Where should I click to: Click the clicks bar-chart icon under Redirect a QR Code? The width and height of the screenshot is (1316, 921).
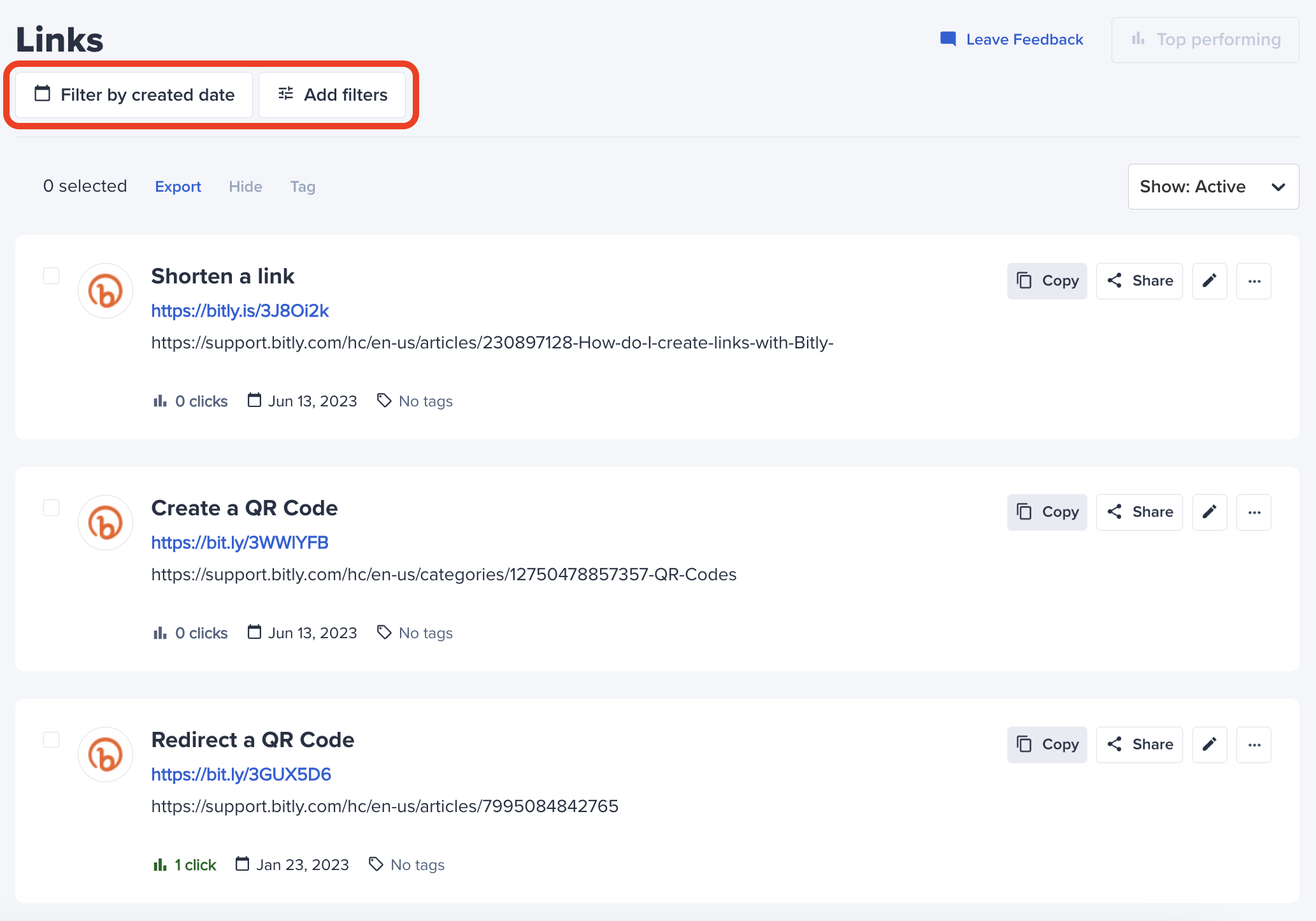click(159, 864)
